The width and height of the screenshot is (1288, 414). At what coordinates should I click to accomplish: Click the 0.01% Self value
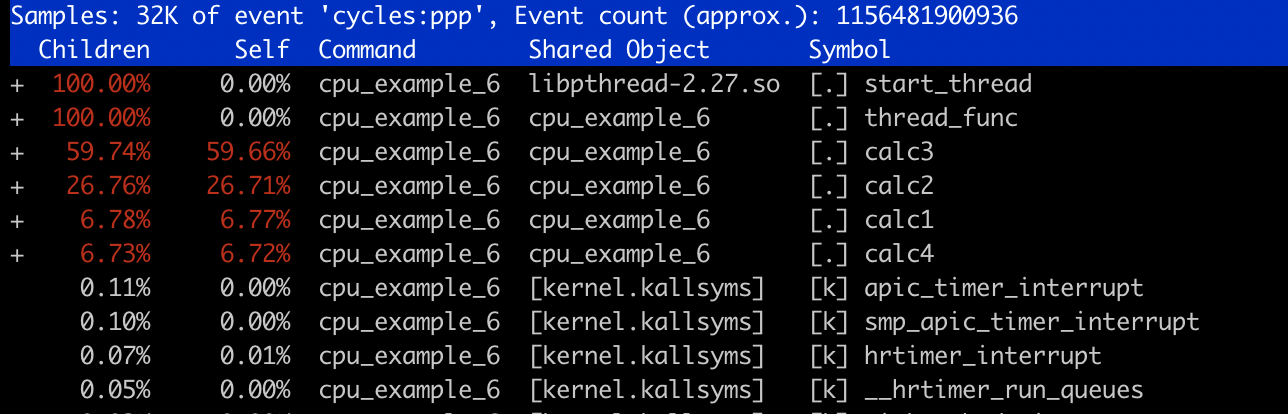[255, 356]
